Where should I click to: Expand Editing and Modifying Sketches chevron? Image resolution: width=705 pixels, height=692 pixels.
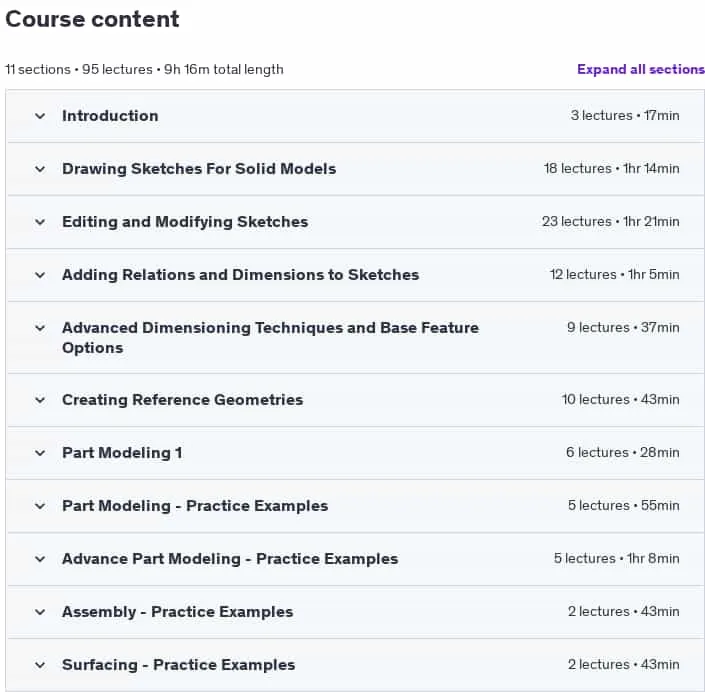[40, 222]
